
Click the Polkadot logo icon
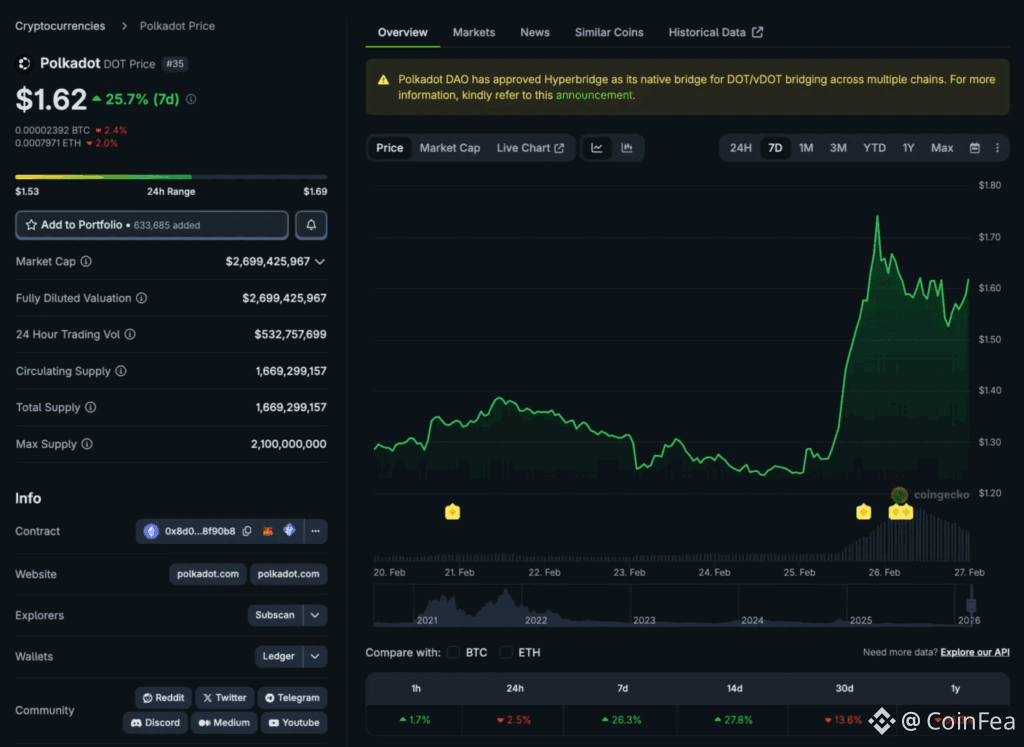(24, 63)
